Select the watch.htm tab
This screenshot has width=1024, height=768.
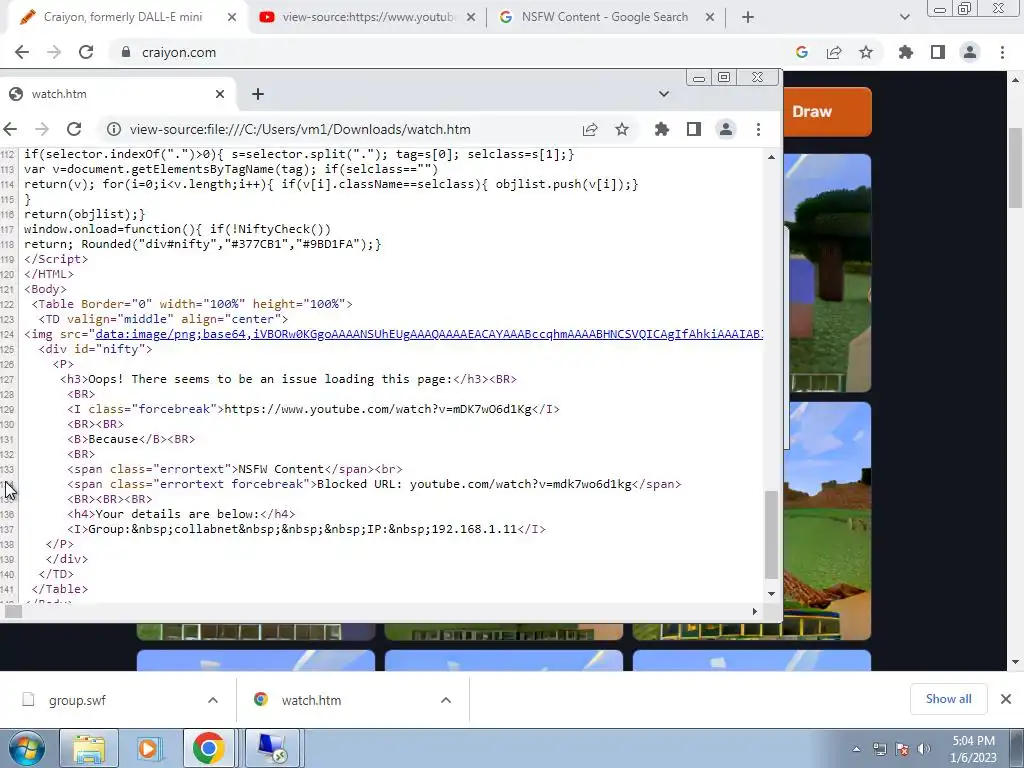(118, 94)
